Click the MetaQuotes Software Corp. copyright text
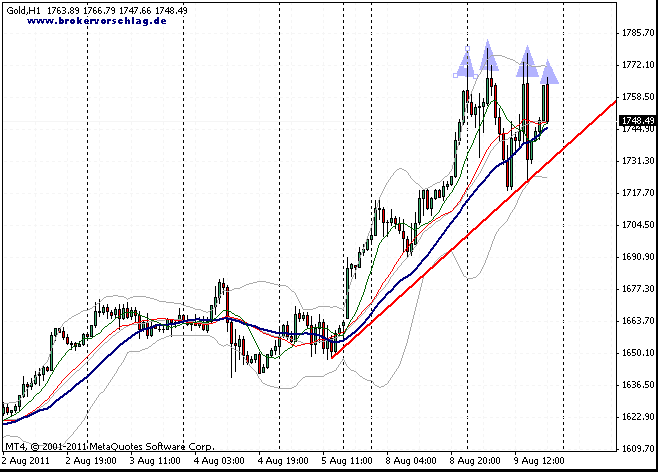Viewport: 658px width, 472px height. [x=110, y=447]
